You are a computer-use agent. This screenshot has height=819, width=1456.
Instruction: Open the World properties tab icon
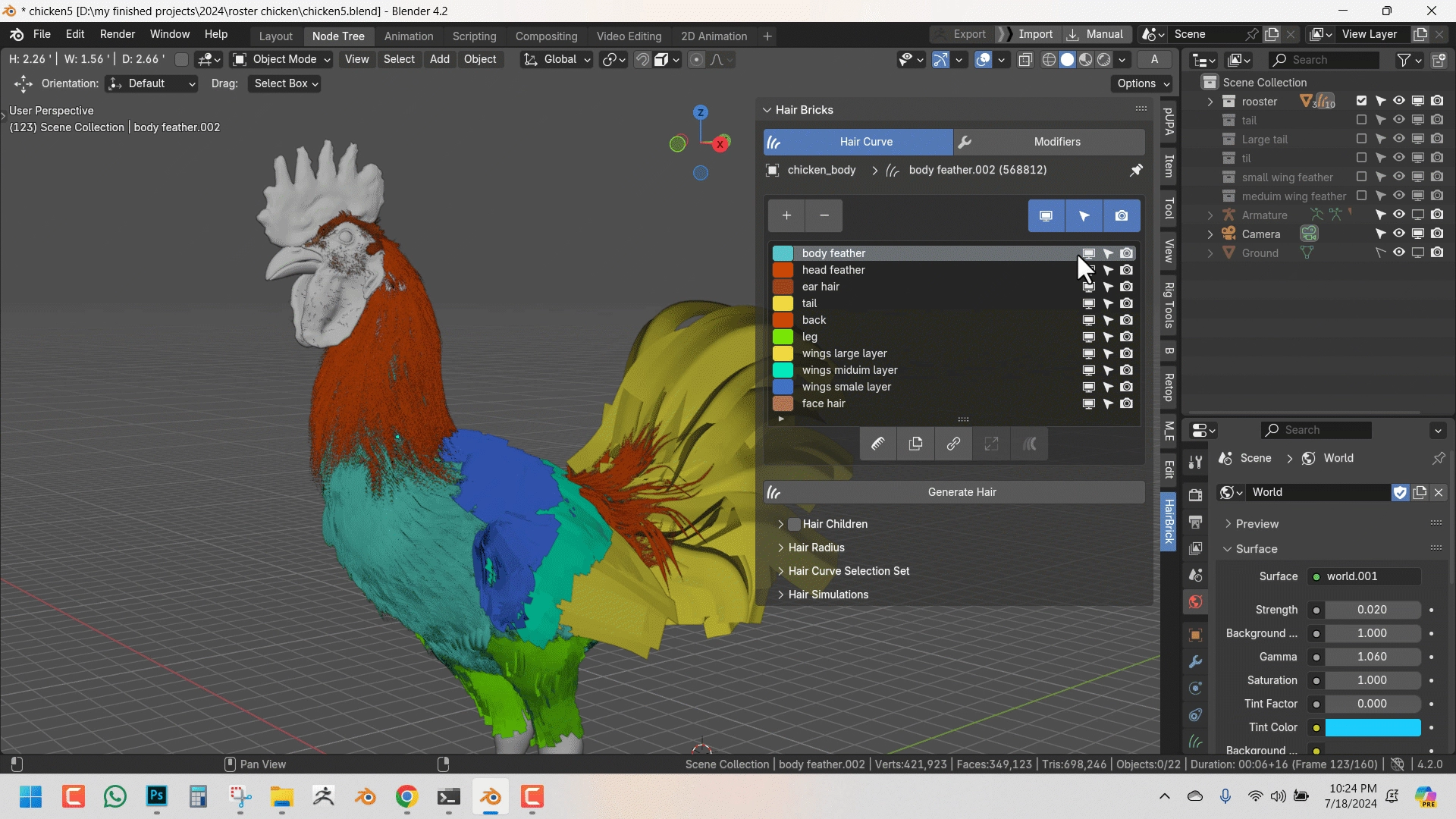coord(1196,602)
